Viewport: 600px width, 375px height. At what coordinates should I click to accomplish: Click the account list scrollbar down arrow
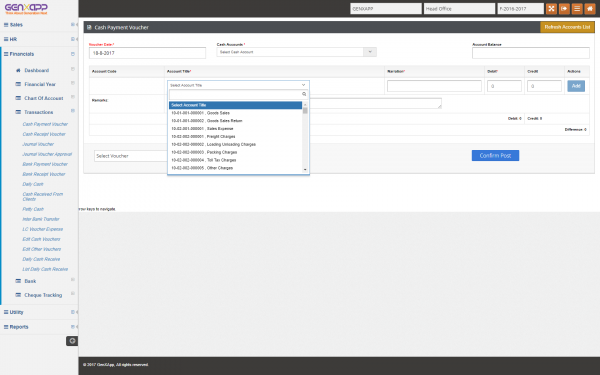[305, 170]
